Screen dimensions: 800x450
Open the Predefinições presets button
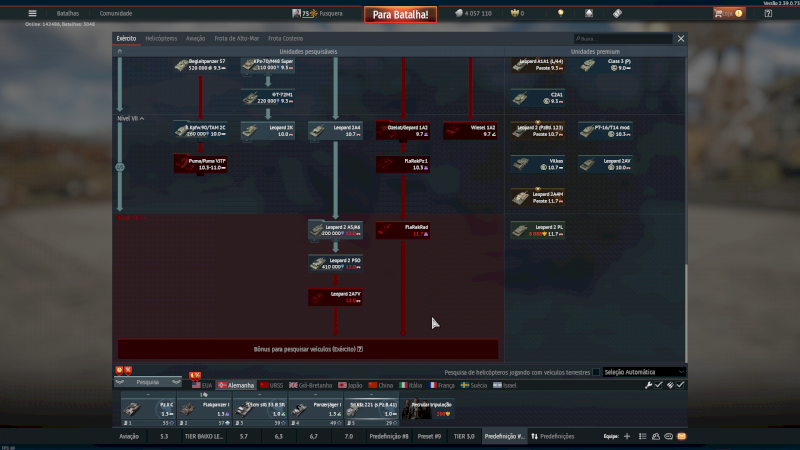[554, 436]
